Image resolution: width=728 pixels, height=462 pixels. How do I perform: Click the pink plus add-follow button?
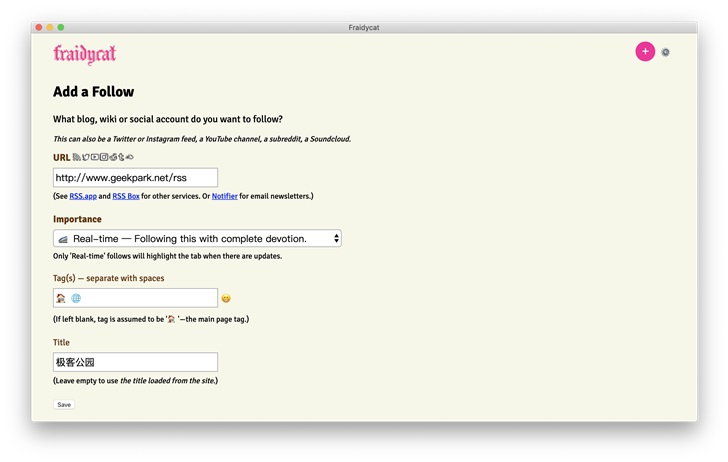click(645, 51)
